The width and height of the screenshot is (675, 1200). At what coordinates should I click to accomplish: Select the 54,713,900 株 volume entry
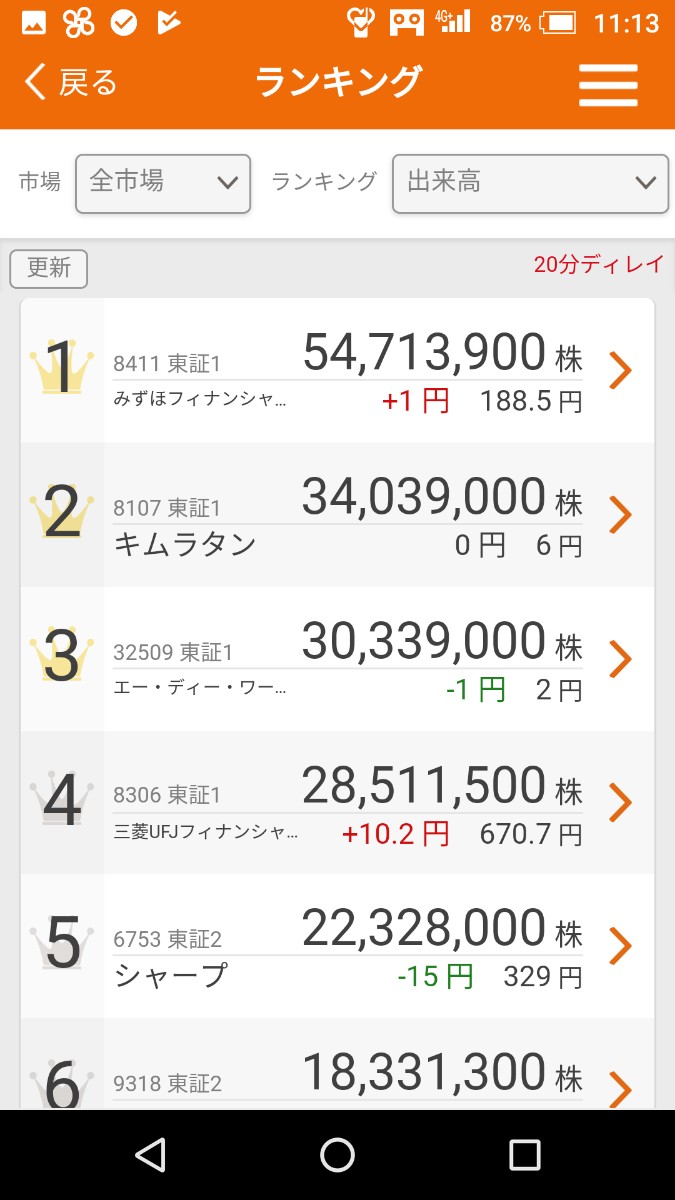coord(441,353)
